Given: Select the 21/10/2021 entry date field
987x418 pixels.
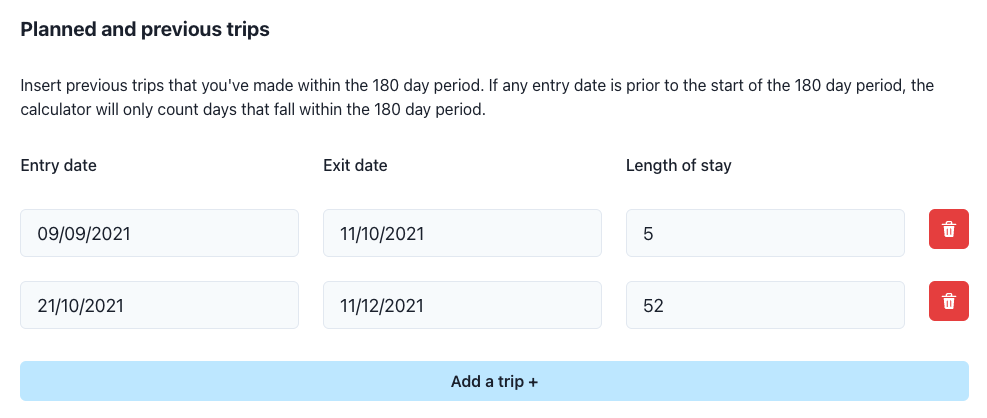Looking at the screenshot, I should pos(159,305).
